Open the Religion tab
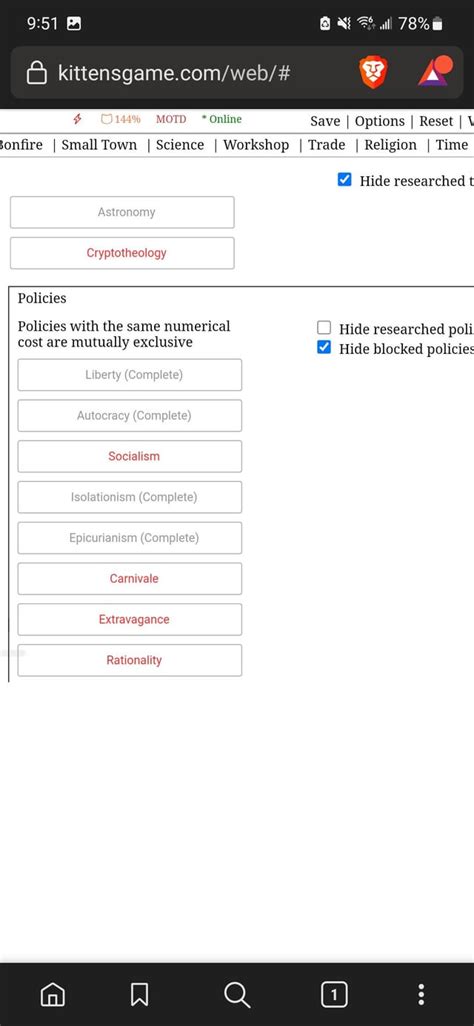 390,145
